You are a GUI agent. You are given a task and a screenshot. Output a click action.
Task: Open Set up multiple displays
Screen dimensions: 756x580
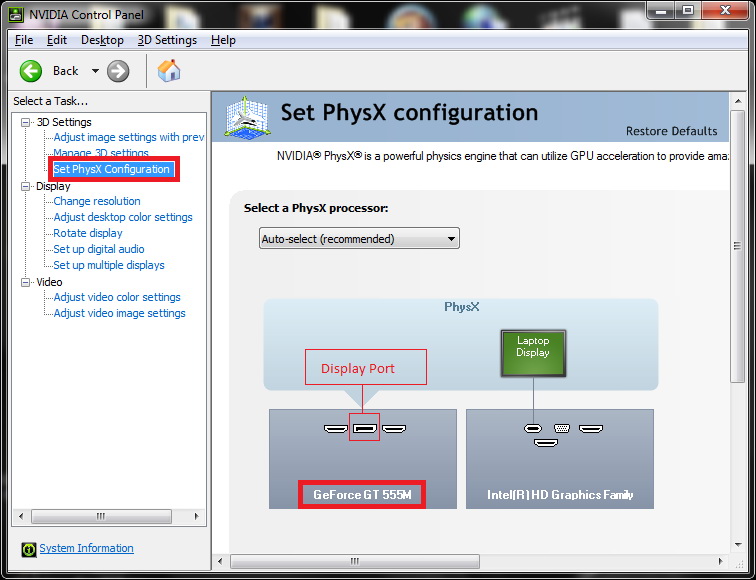click(109, 265)
